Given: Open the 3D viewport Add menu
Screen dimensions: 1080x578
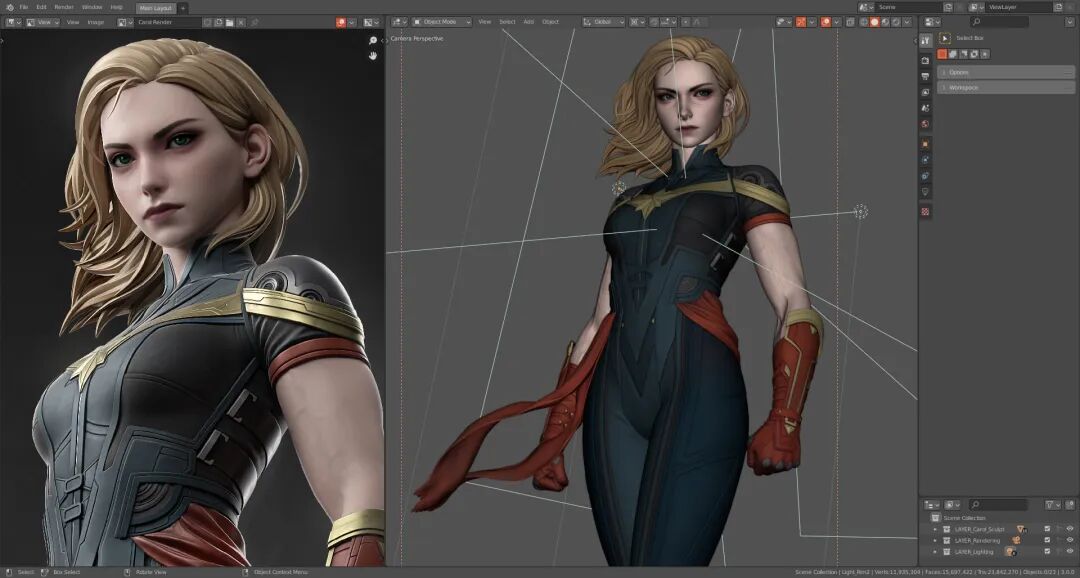Looking at the screenshot, I should 528,22.
